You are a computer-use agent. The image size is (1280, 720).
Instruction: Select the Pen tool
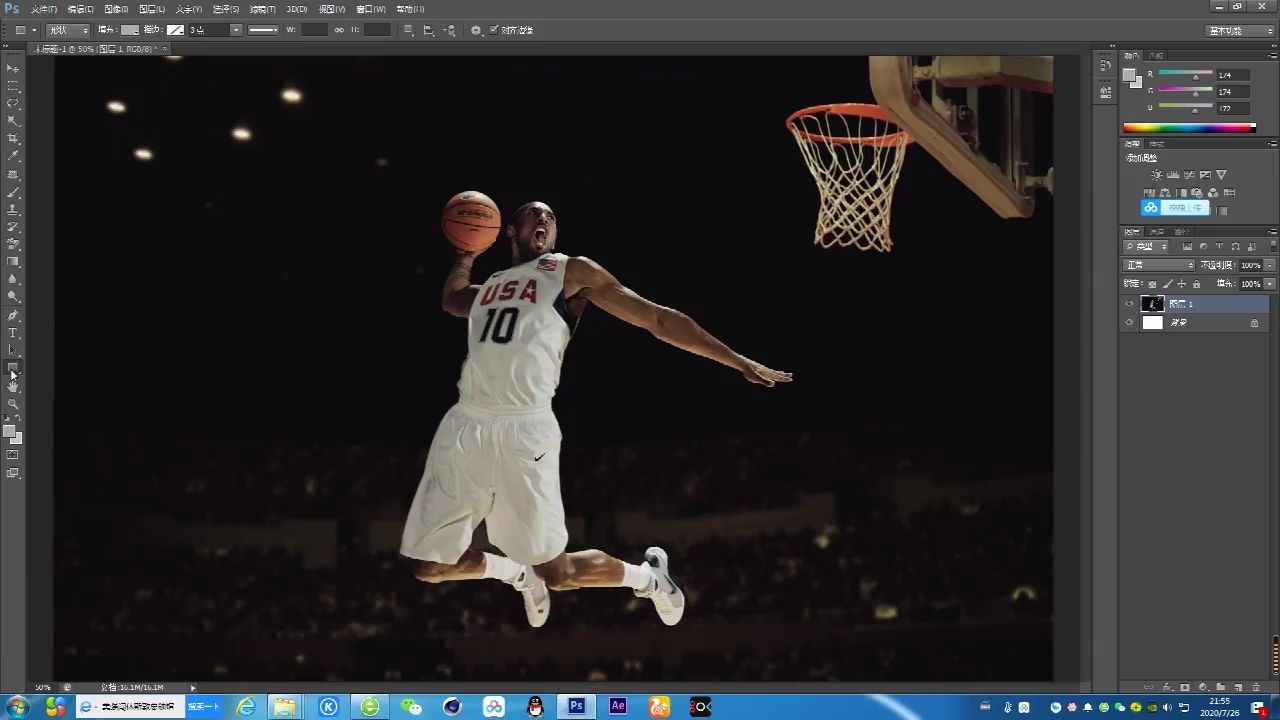click(x=13, y=315)
